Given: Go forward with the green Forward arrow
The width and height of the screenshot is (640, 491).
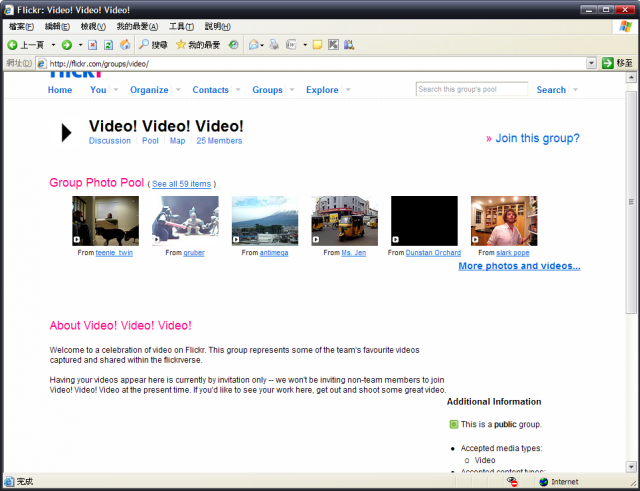Looking at the screenshot, I should (67, 45).
